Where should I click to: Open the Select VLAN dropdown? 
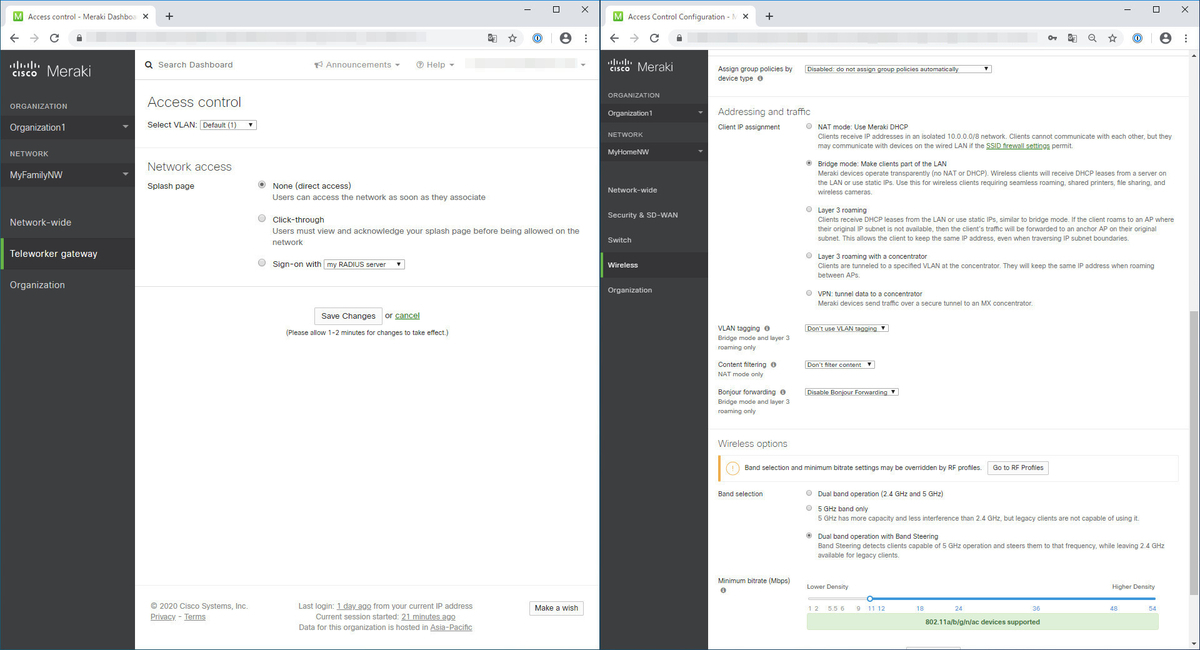coord(228,125)
